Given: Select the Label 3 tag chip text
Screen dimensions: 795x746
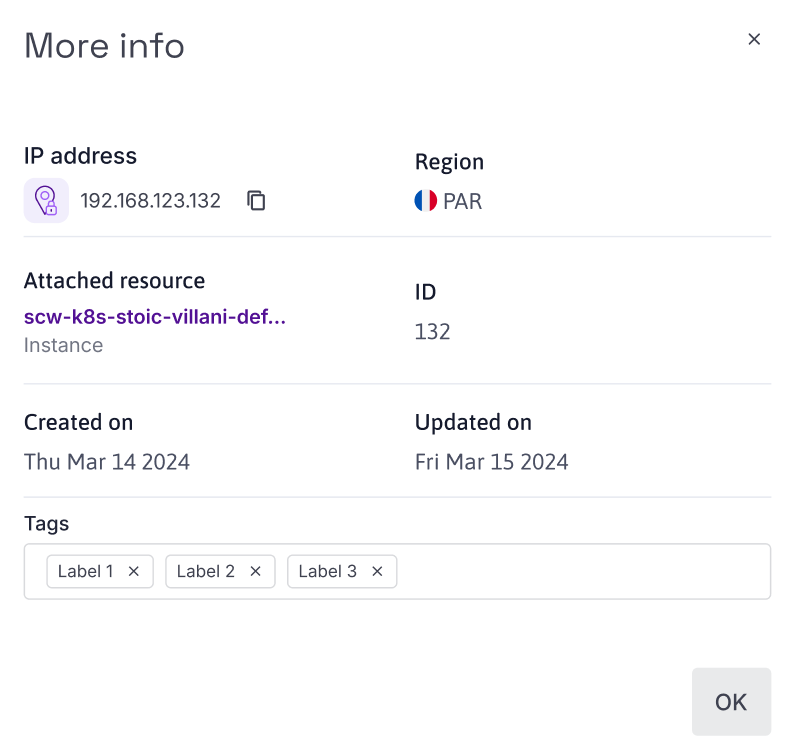Looking at the screenshot, I should click(327, 572).
